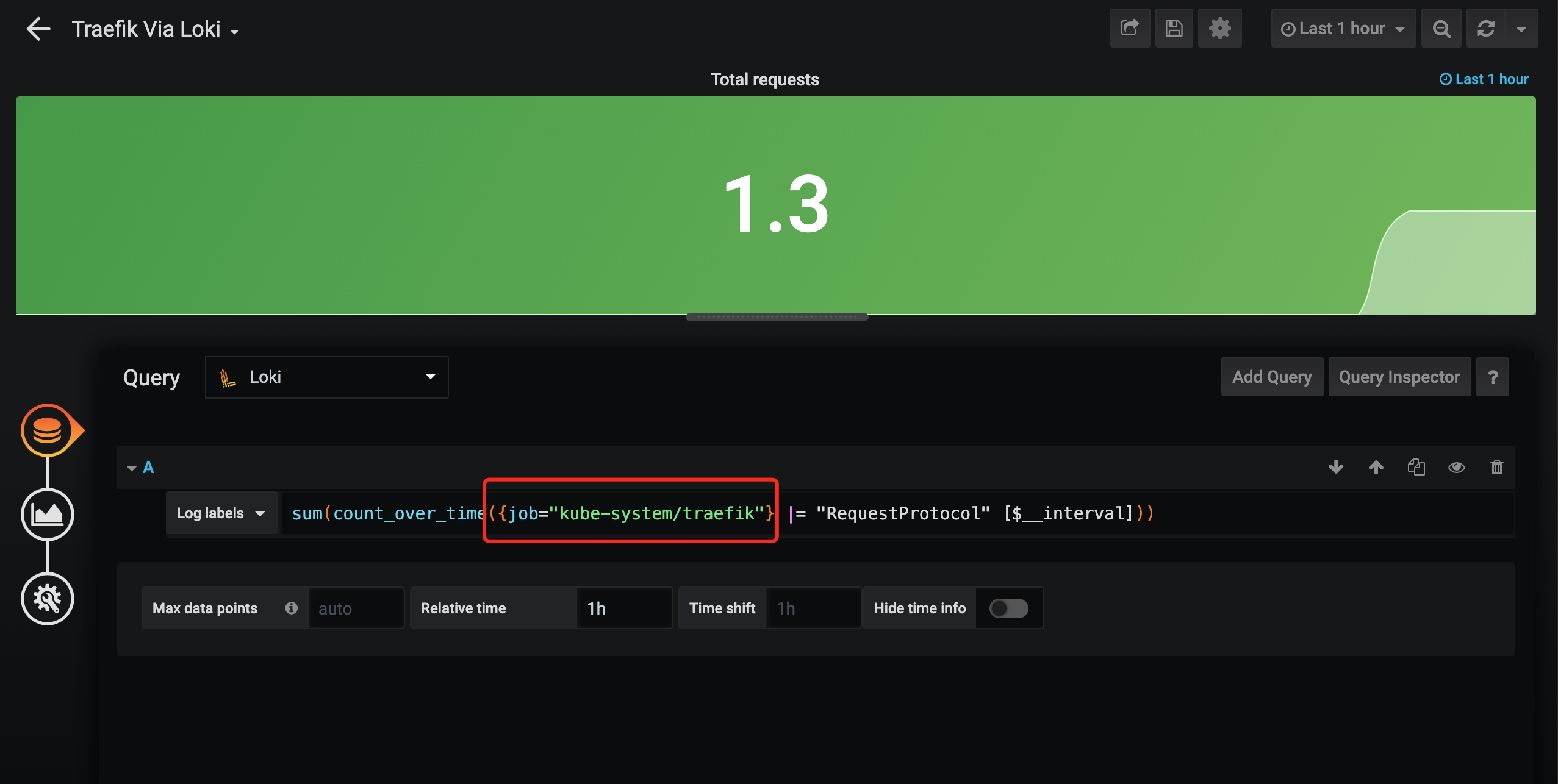
Task: Open the Query Inspector
Action: click(x=1399, y=377)
